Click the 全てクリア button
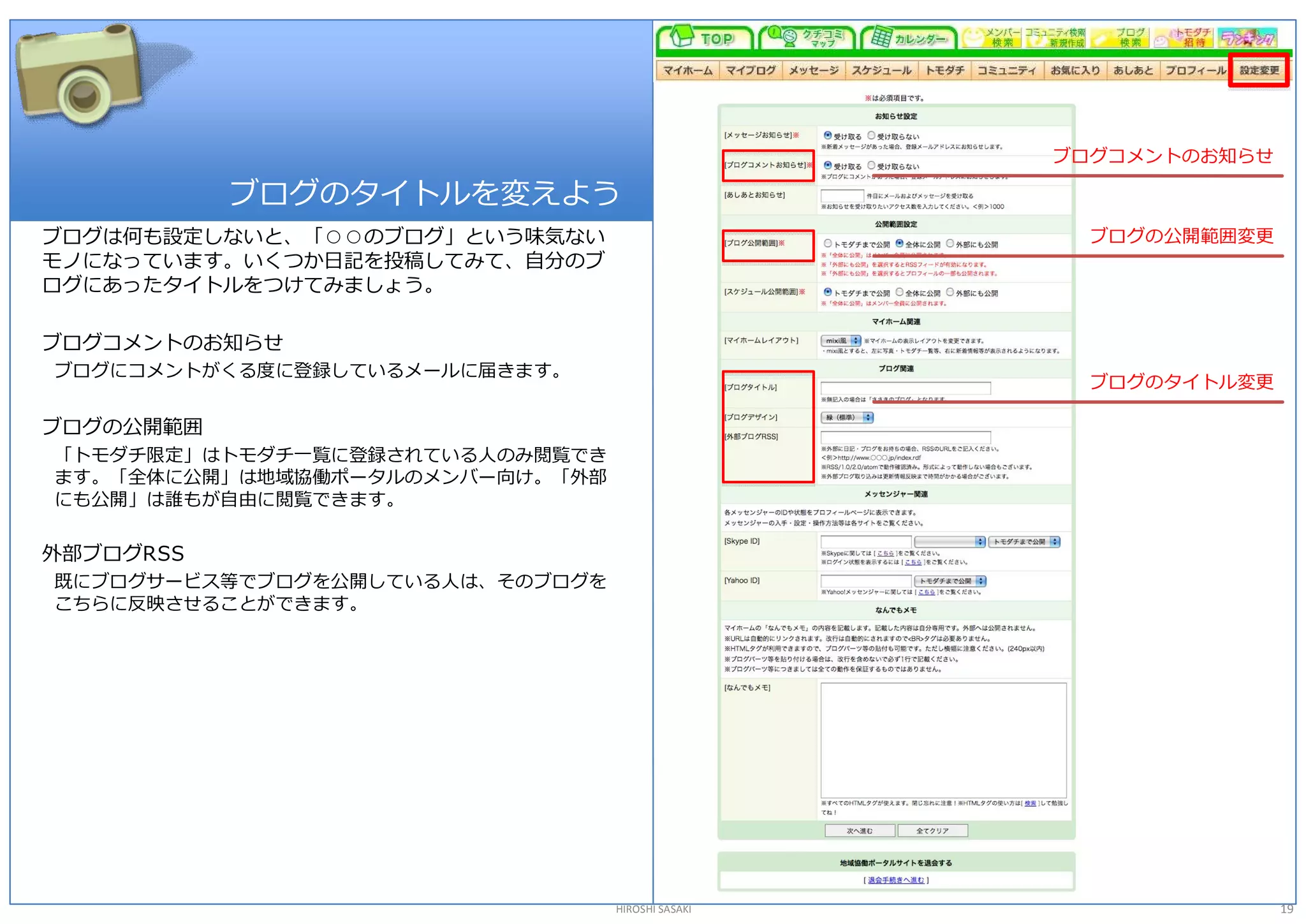This screenshot has height=924, width=1306. click(x=932, y=830)
